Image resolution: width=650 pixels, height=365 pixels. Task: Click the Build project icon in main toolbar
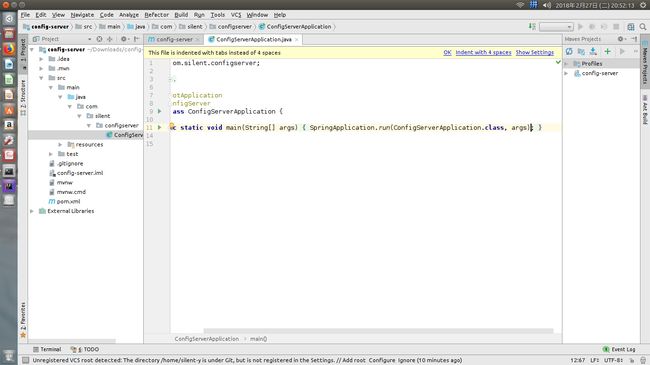point(532,27)
